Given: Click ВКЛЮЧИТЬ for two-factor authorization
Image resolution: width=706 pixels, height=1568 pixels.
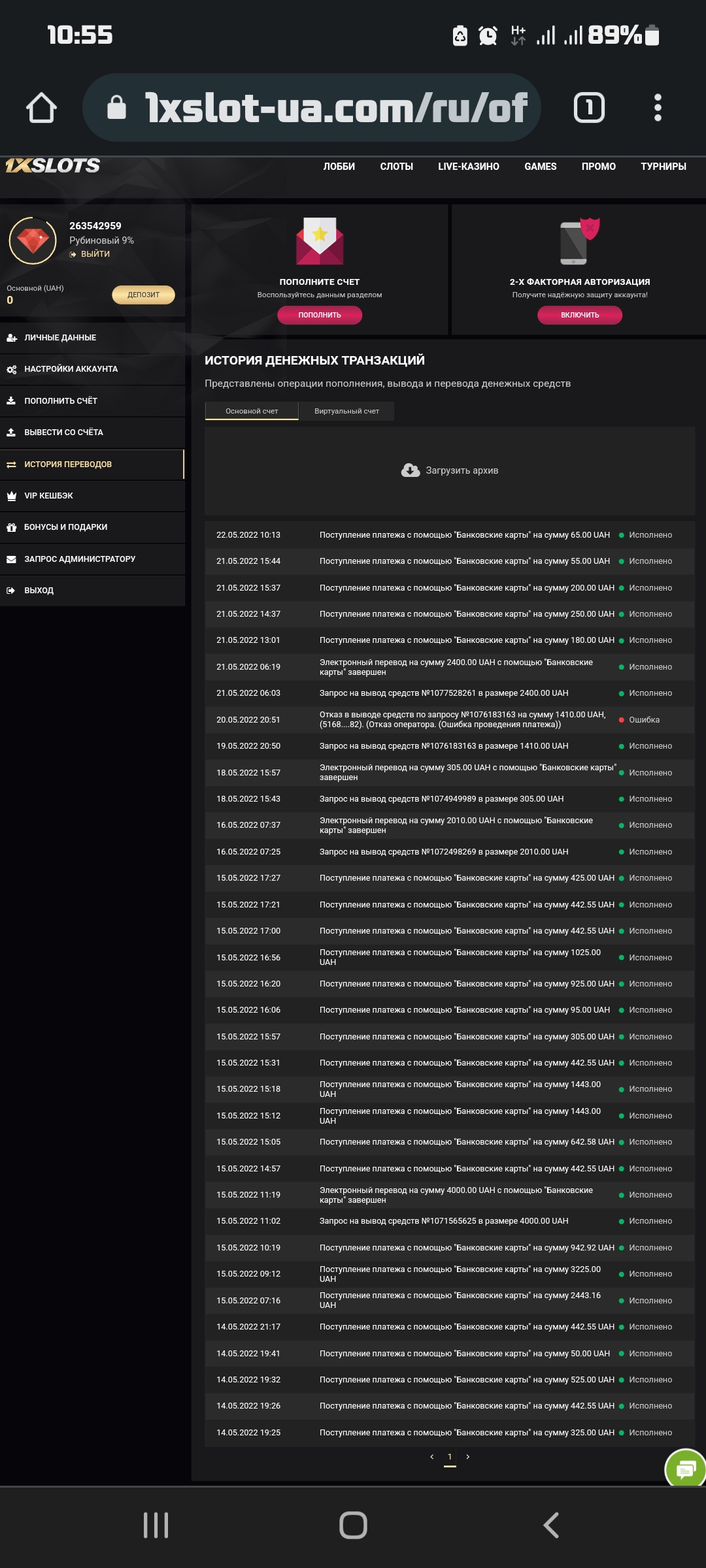Looking at the screenshot, I should click(x=580, y=315).
